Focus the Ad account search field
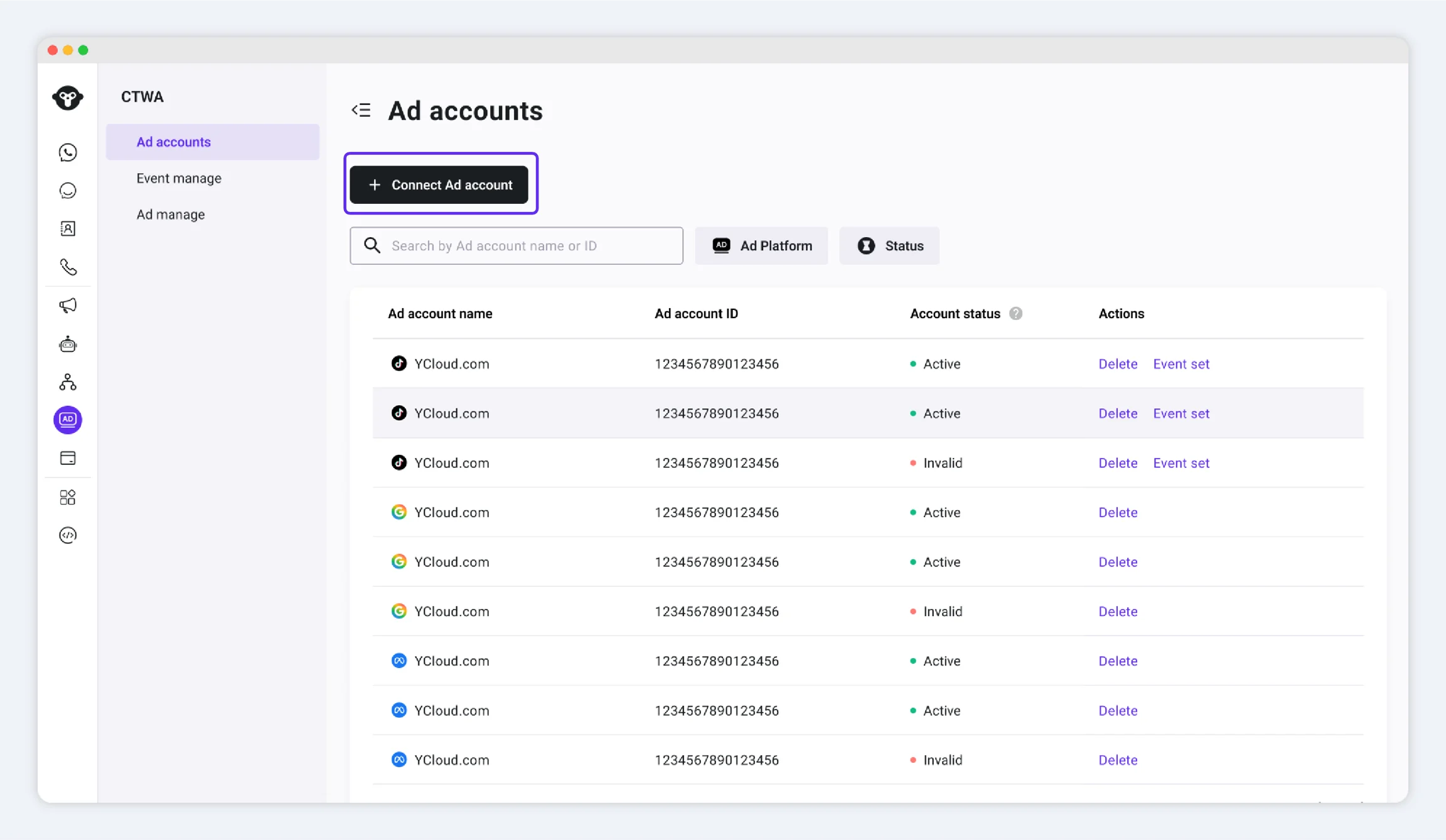The width and height of the screenshot is (1446, 840). (x=516, y=246)
